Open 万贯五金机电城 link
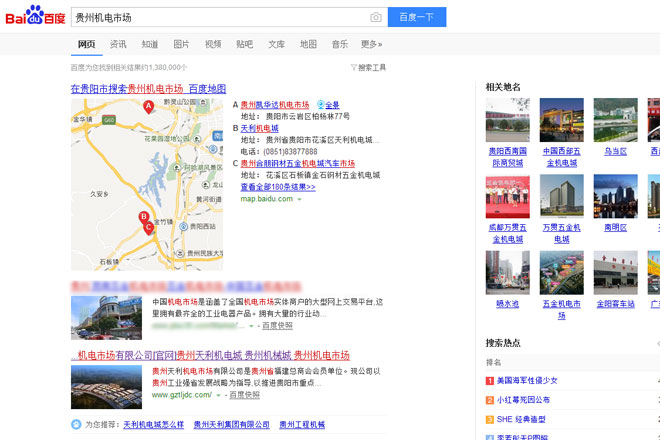The image size is (660, 440). pos(562,233)
